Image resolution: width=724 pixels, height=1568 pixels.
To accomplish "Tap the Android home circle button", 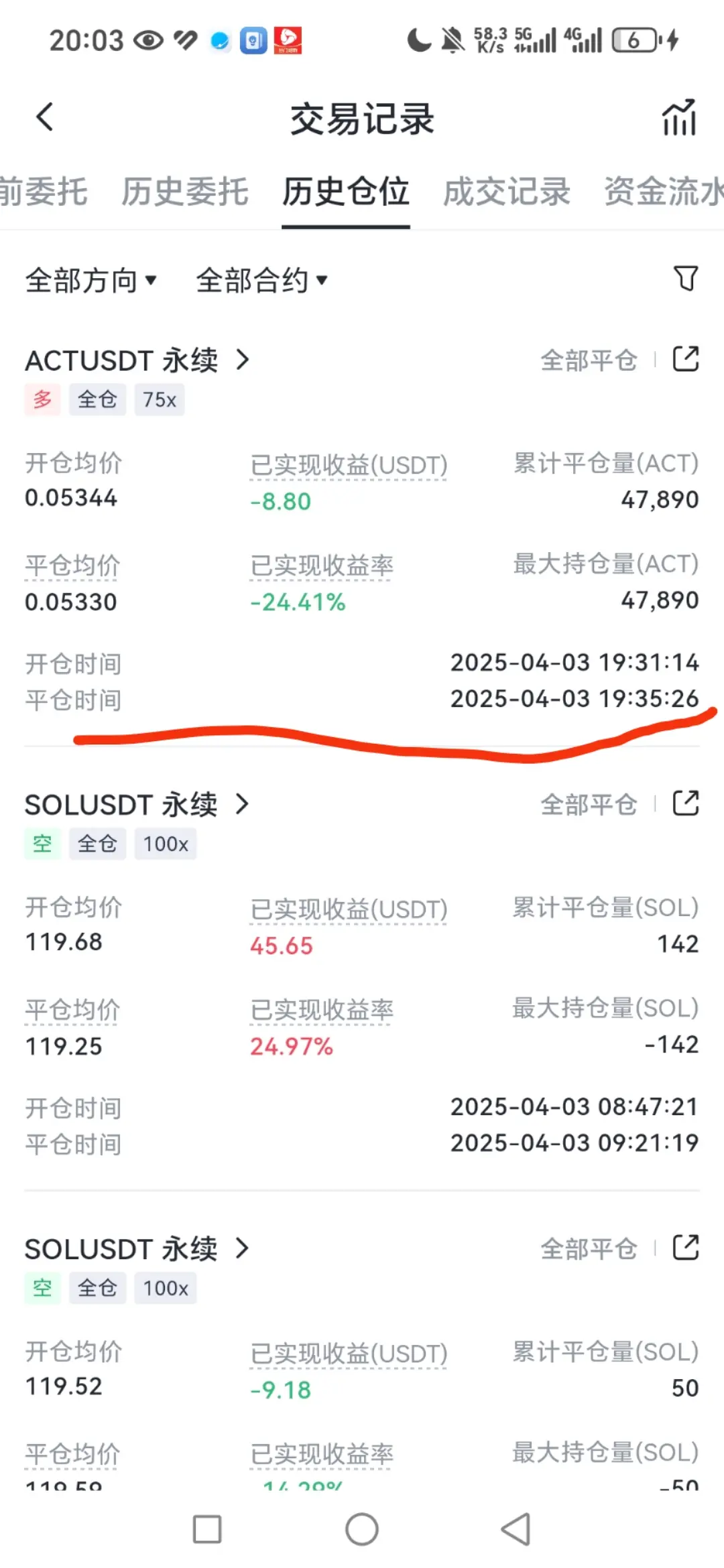I will click(362, 1529).
